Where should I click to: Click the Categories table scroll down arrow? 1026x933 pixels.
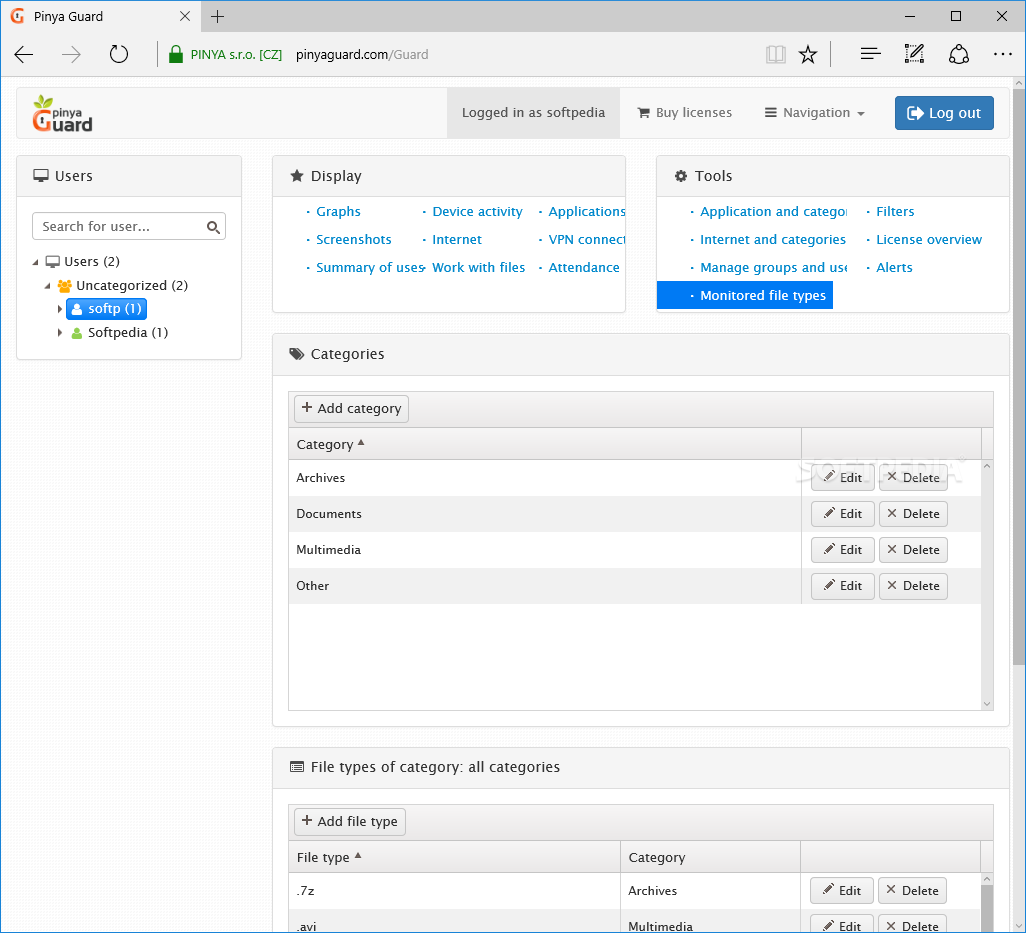(987, 704)
